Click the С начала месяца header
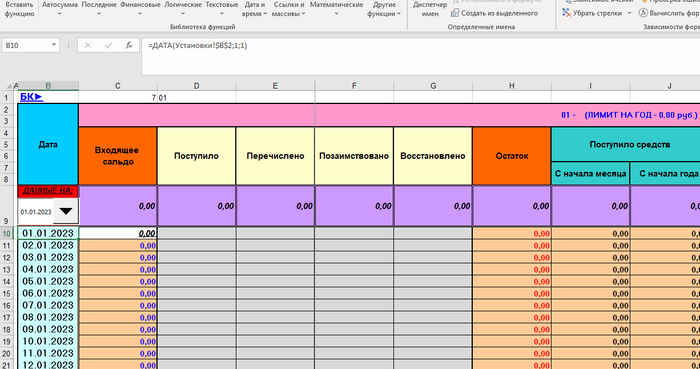Viewport: 700px width, 369px height. 590,173
